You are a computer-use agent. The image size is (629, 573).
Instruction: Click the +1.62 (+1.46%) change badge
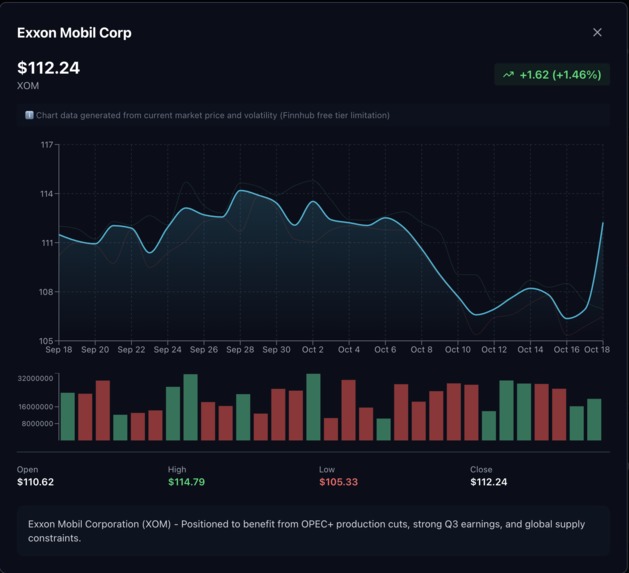point(552,75)
